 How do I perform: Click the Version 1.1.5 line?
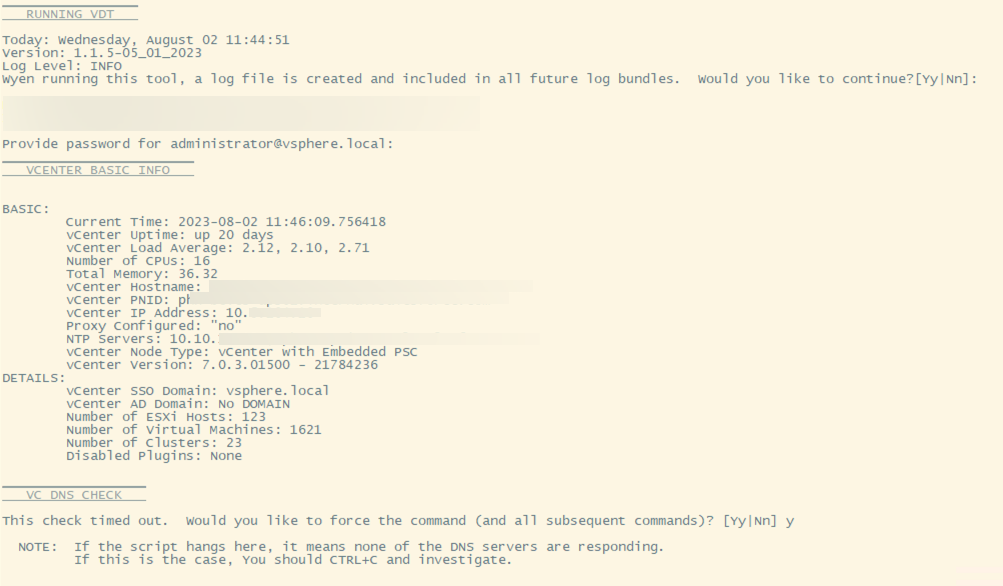pos(101,53)
